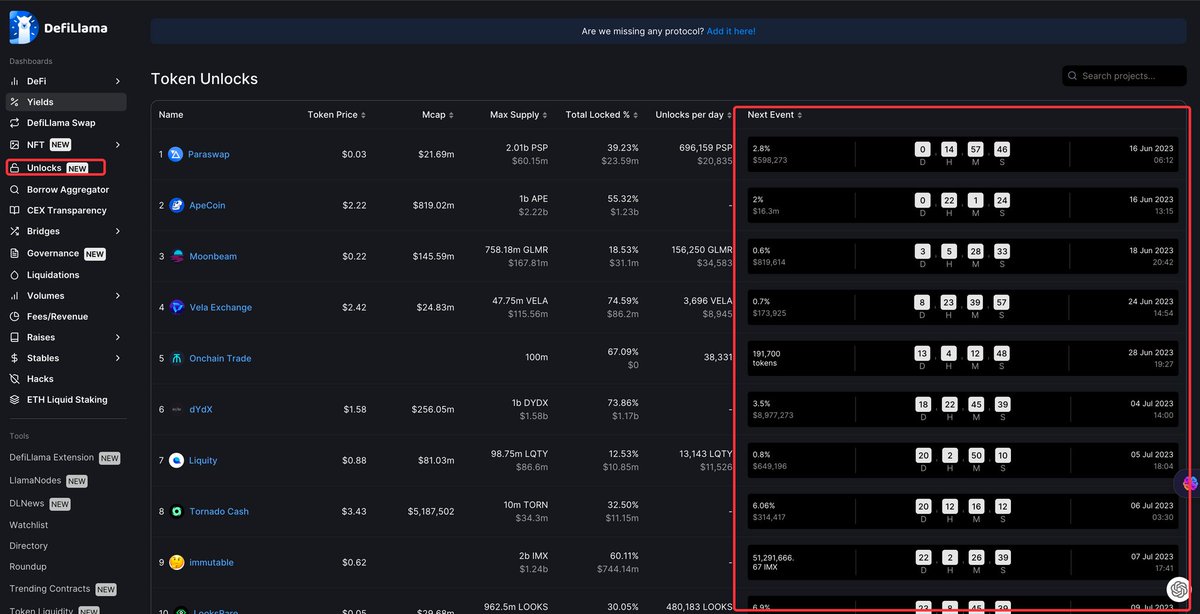
Task: Click the immutable token logo
Action: tap(176, 562)
